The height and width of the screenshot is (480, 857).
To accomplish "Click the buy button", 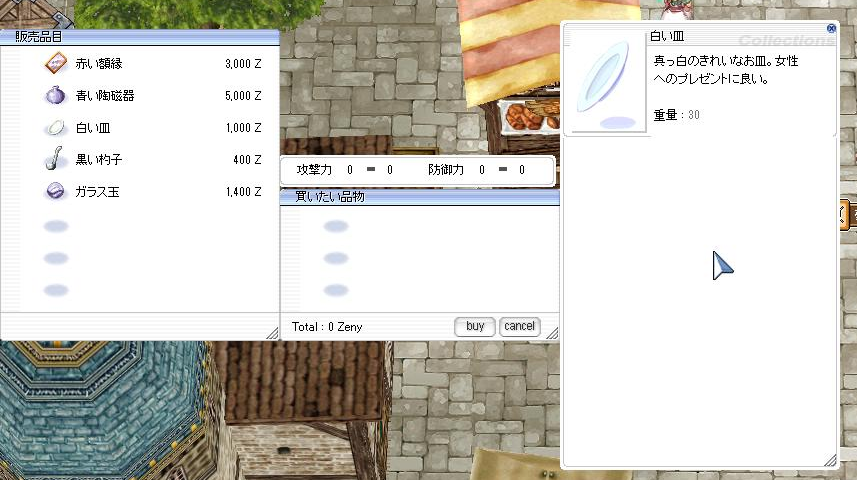I will click(x=475, y=326).
